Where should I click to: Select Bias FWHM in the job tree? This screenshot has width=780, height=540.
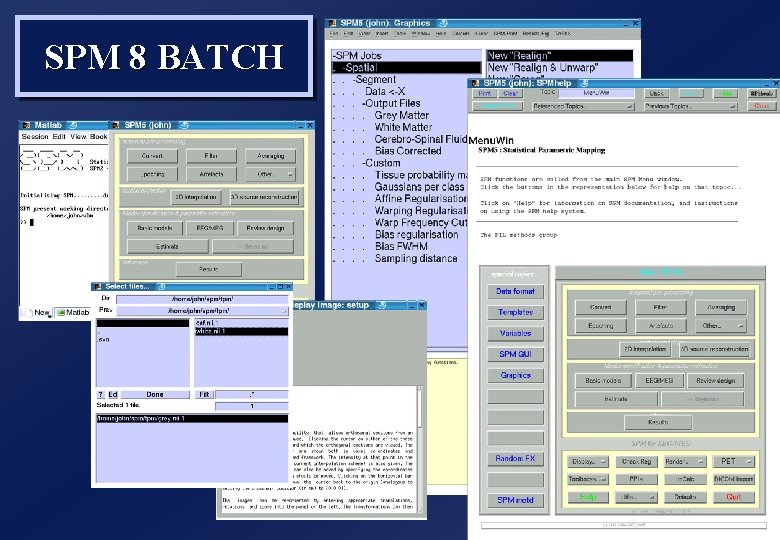click(401, 247)
